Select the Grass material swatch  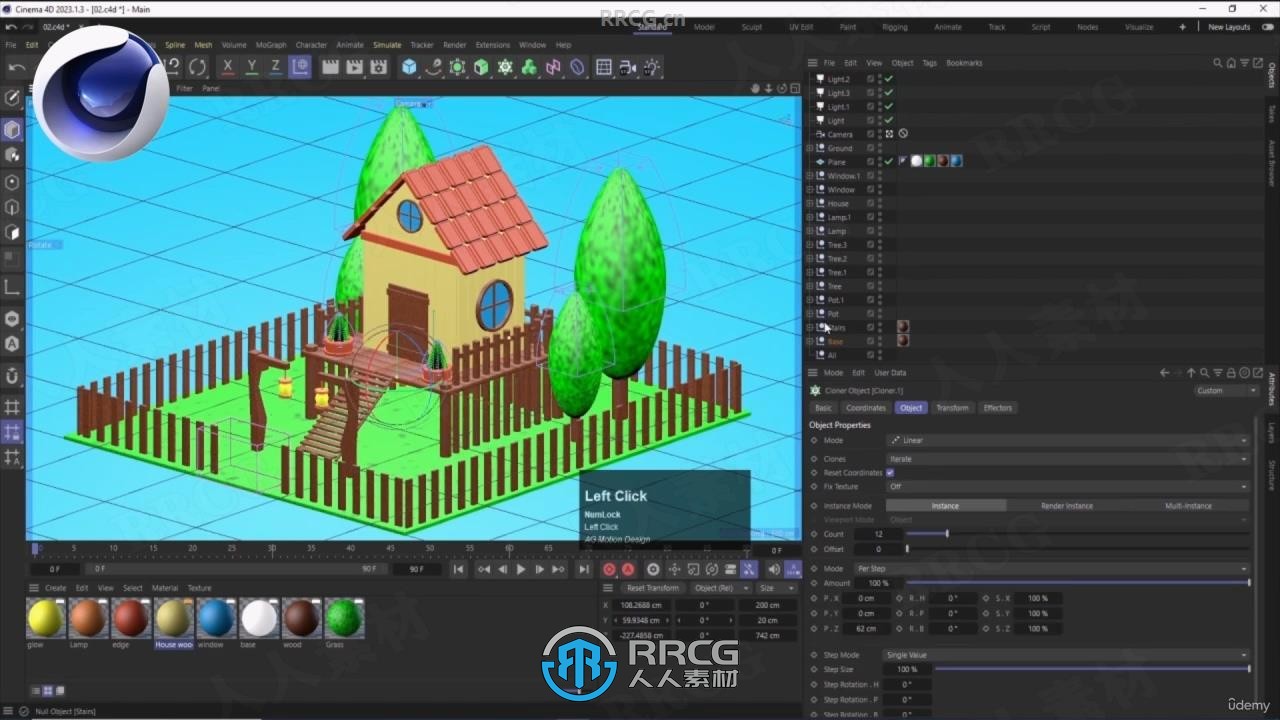tap(343, 618)
